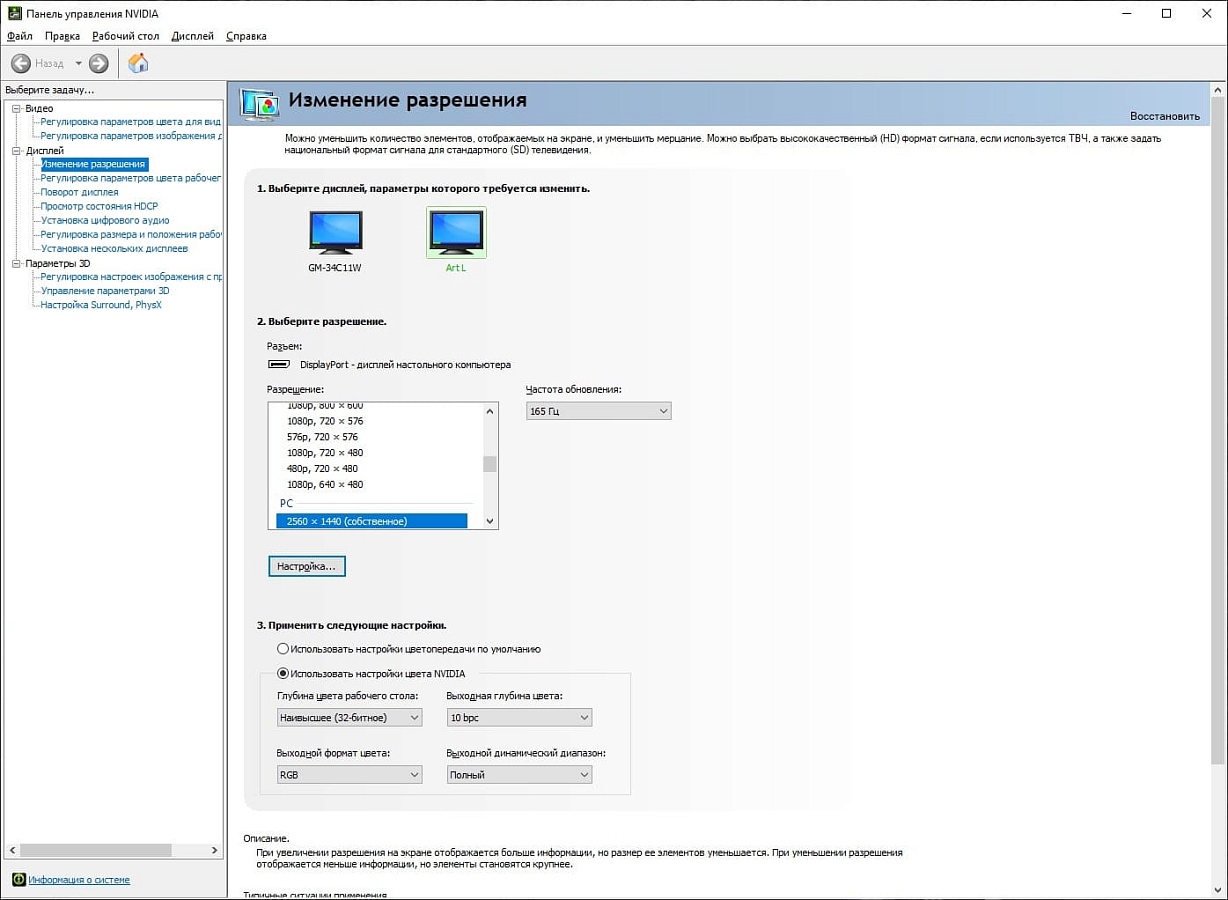The image size is (1228, 900).
Task: Select 1080p, 640 × 480 resolution
Action: point(325,485)
